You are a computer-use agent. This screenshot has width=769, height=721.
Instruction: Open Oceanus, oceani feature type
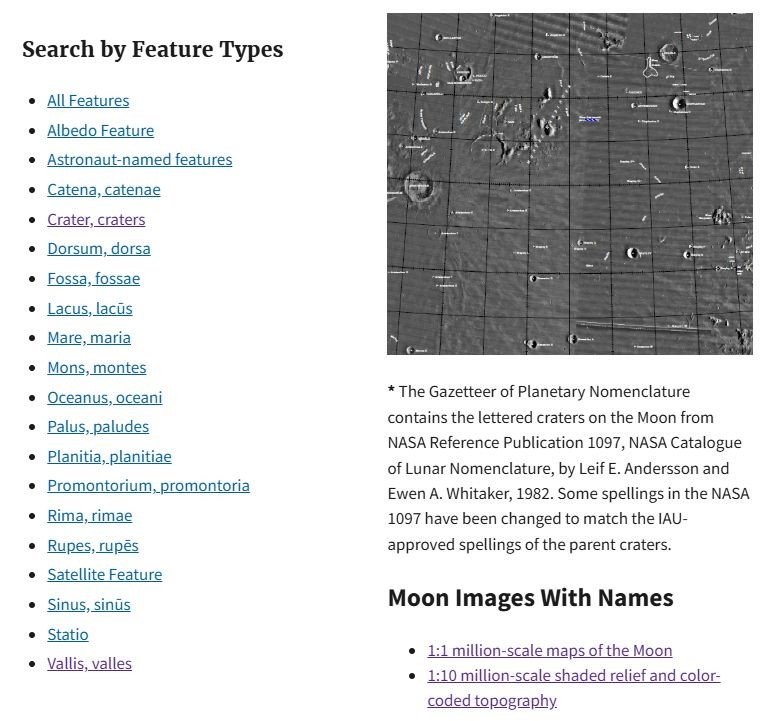(x=104, y=397)
